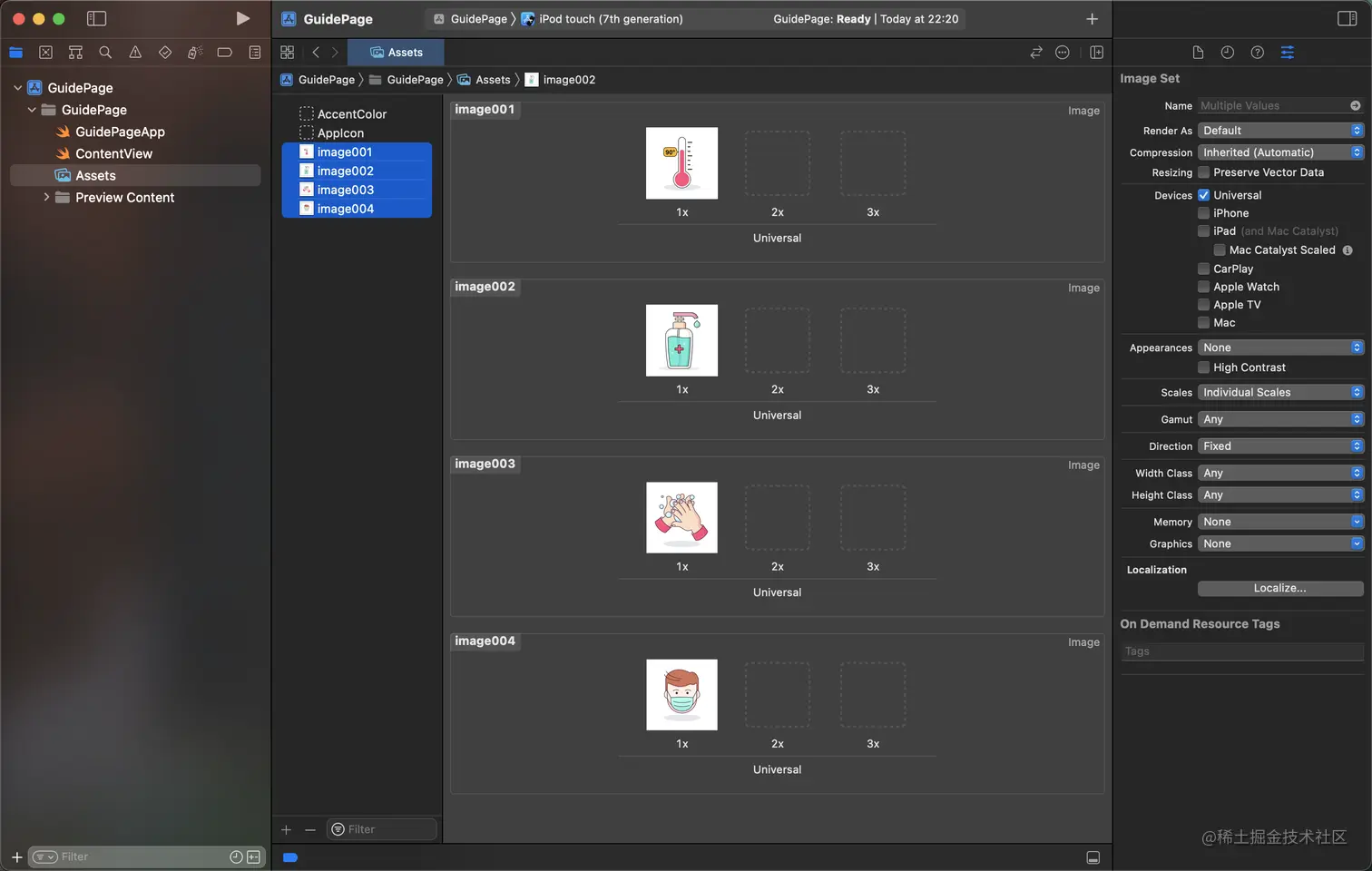Image resolution: width=1372 pixels, height=871 pixels.
Task: Select ContentView in the project navigator
Action: coord(113,153)
